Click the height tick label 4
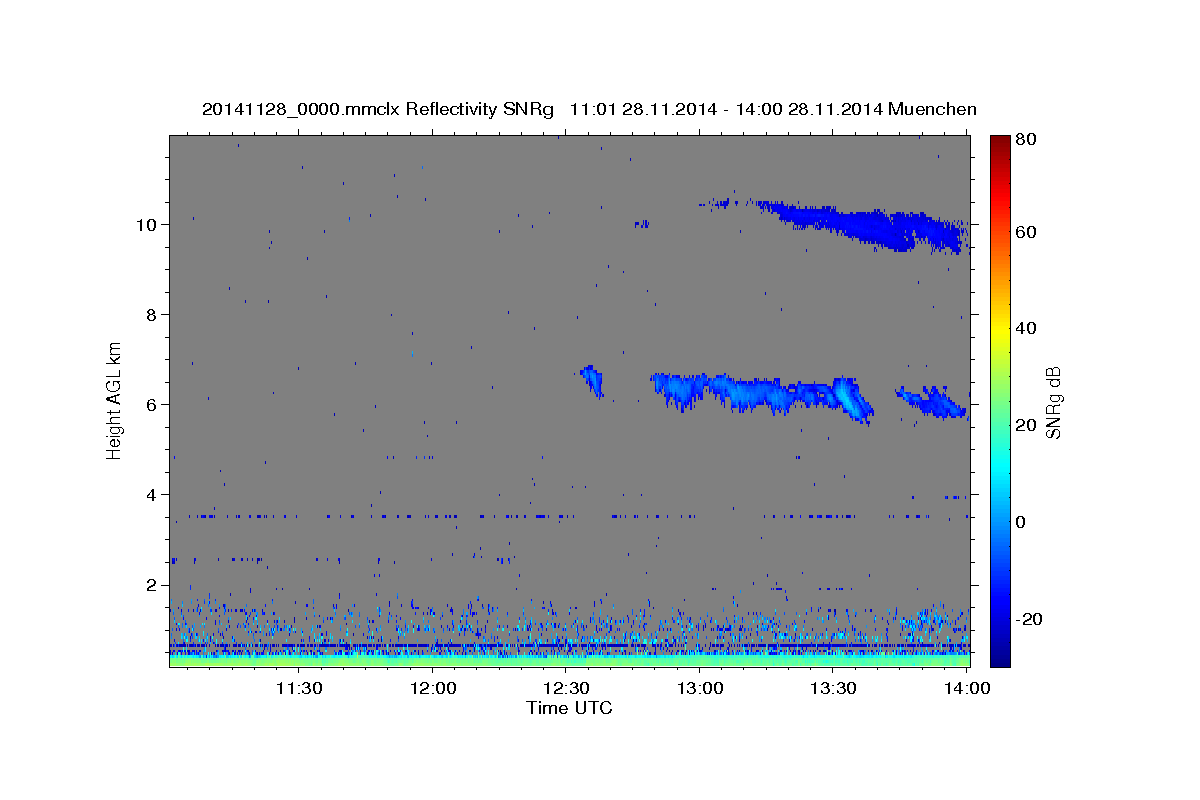Image resolution: width=1200 pixels, height=800 pixels. (154, 494)
